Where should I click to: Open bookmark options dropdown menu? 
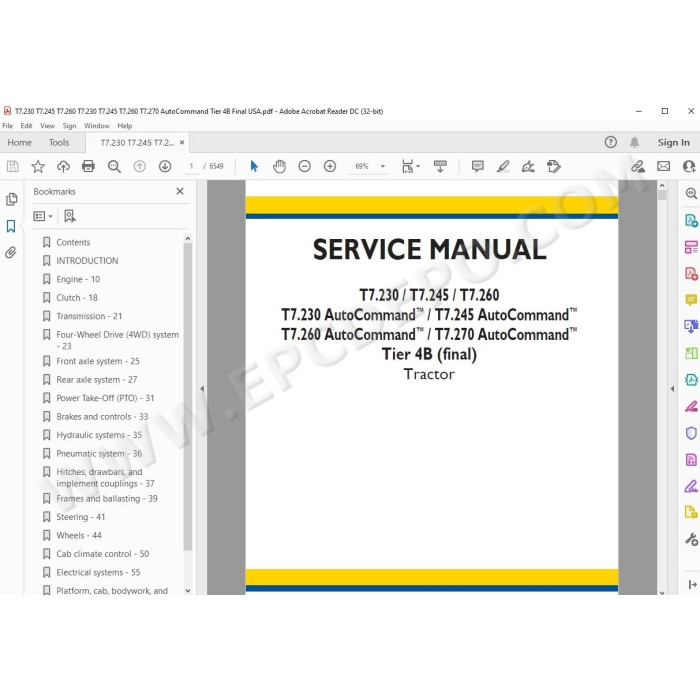pyautogui.click(x=43, y=217)
